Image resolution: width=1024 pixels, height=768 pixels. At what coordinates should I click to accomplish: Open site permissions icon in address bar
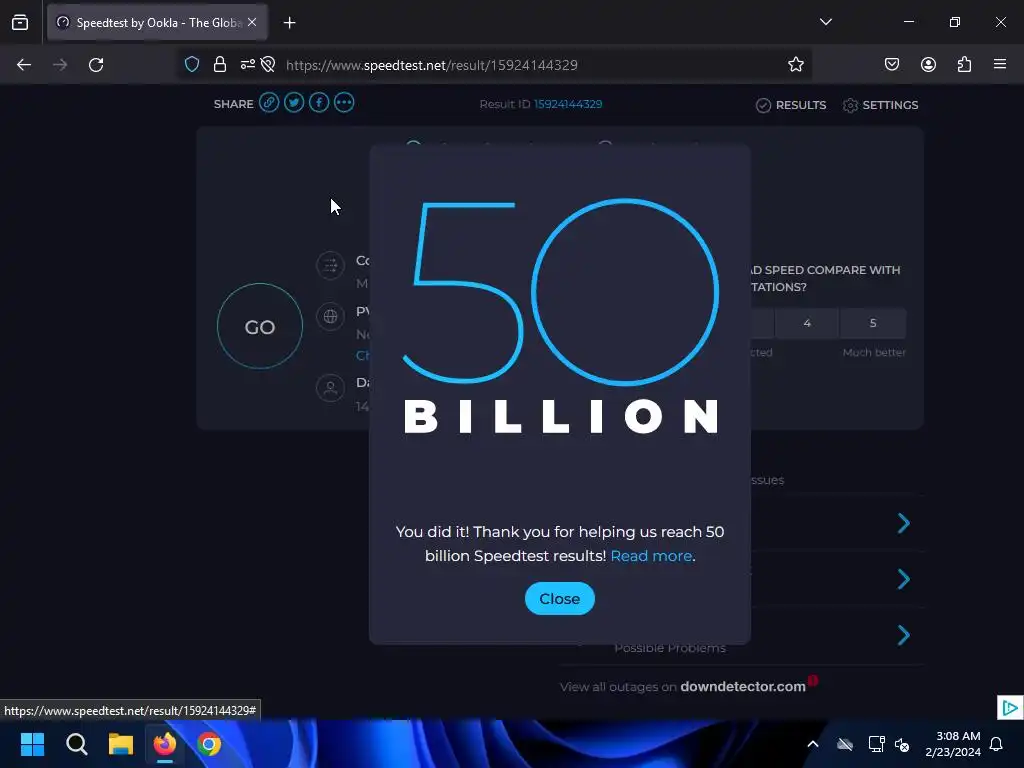(248, 65)
